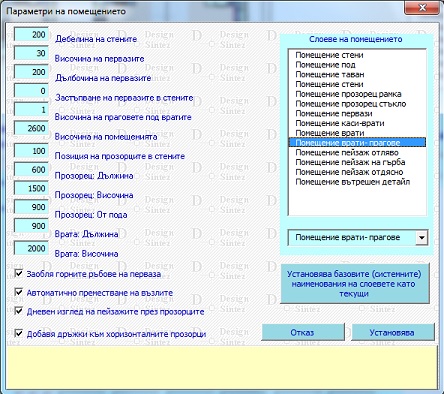Click the 'Прозорец: От пода' field
The image size is (444, 394).
point(31,207)
